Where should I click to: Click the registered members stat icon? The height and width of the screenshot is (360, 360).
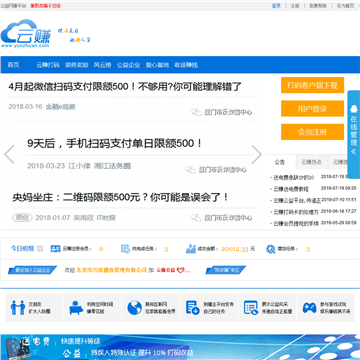coord(55,249)
